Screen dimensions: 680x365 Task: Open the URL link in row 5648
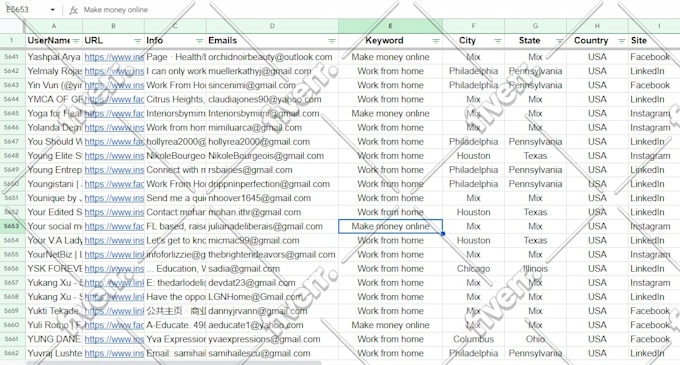click(114, 156)
